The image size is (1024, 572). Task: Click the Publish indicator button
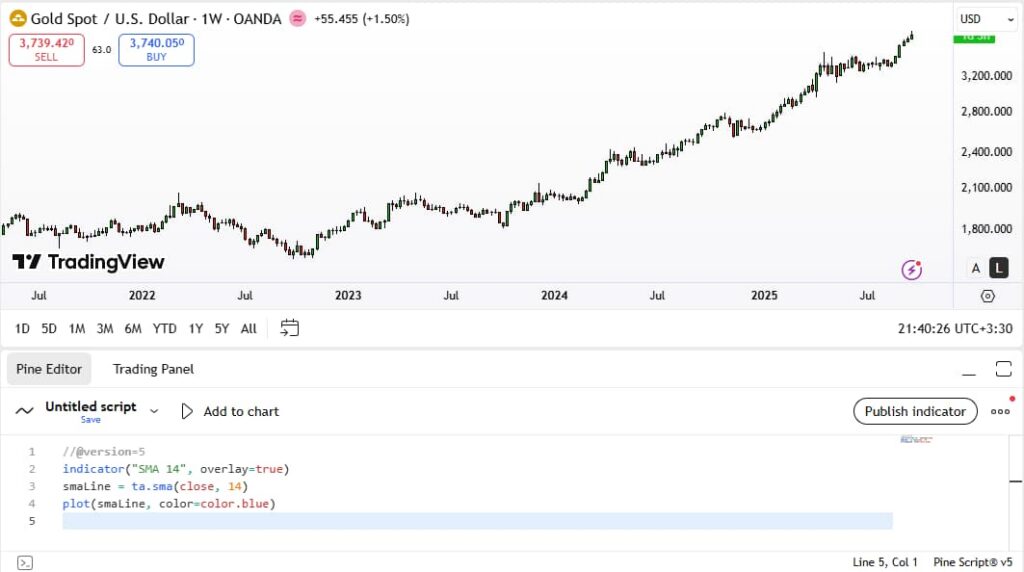pyautogui.click(x=915, y=411)
